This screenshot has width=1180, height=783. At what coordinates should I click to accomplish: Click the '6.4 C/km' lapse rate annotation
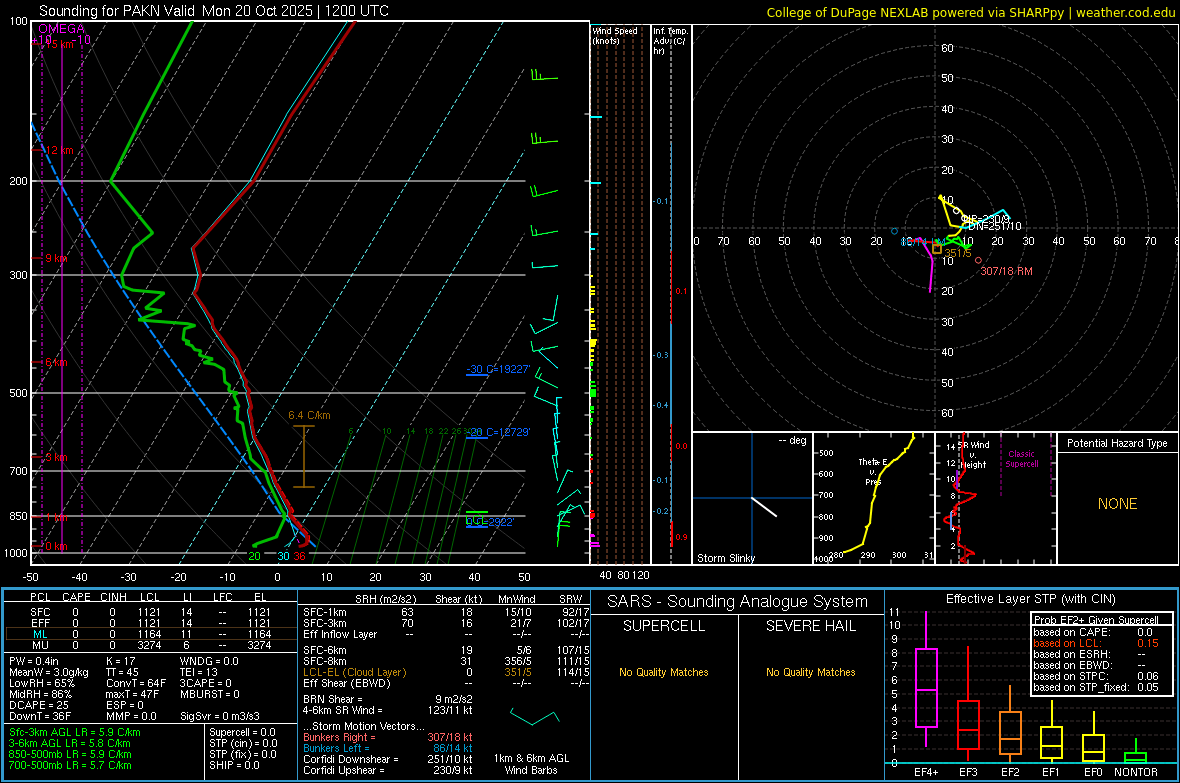(309, 415)
